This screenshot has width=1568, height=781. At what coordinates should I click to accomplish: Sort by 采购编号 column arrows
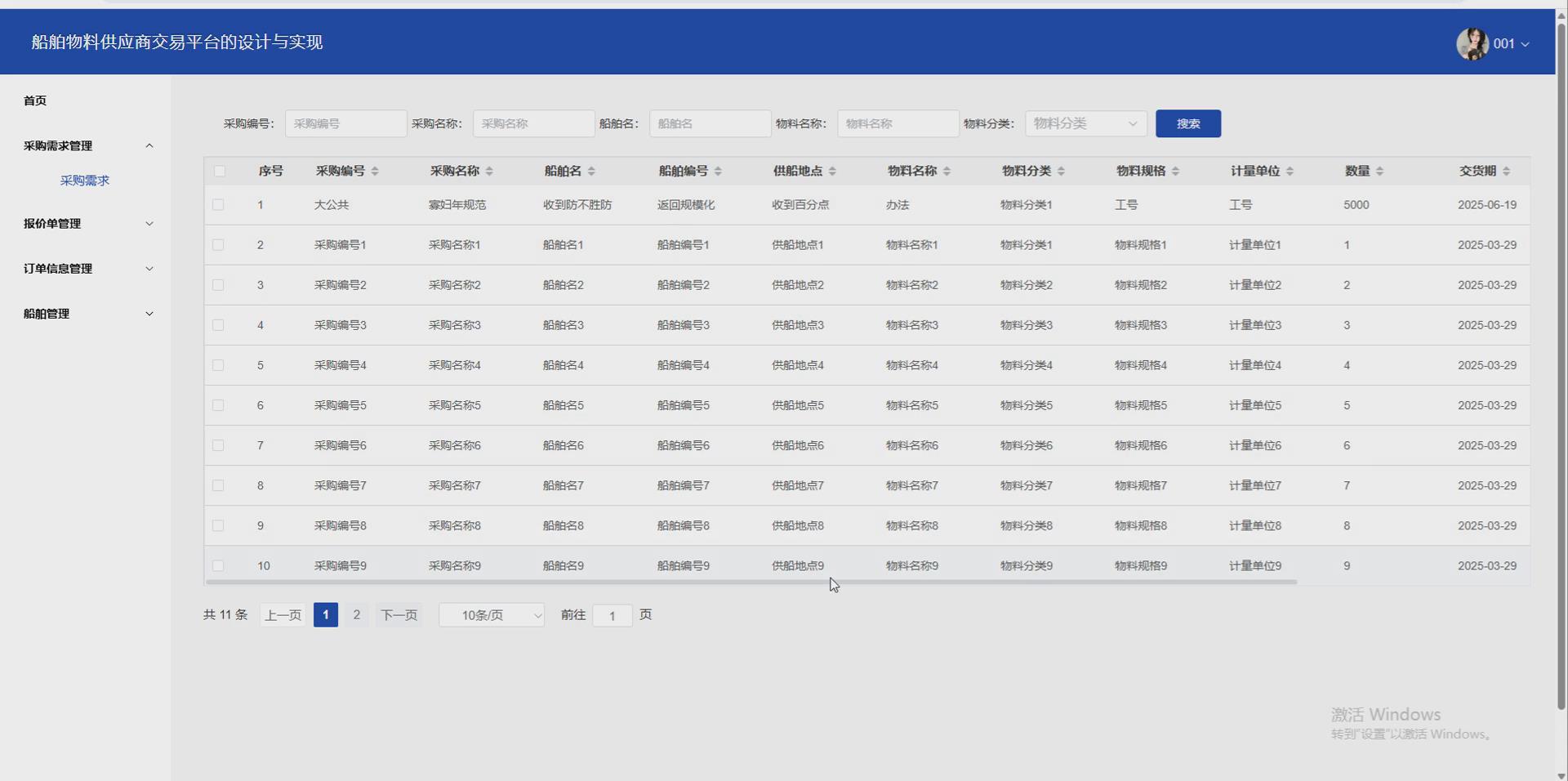click(x=375, y=171)
